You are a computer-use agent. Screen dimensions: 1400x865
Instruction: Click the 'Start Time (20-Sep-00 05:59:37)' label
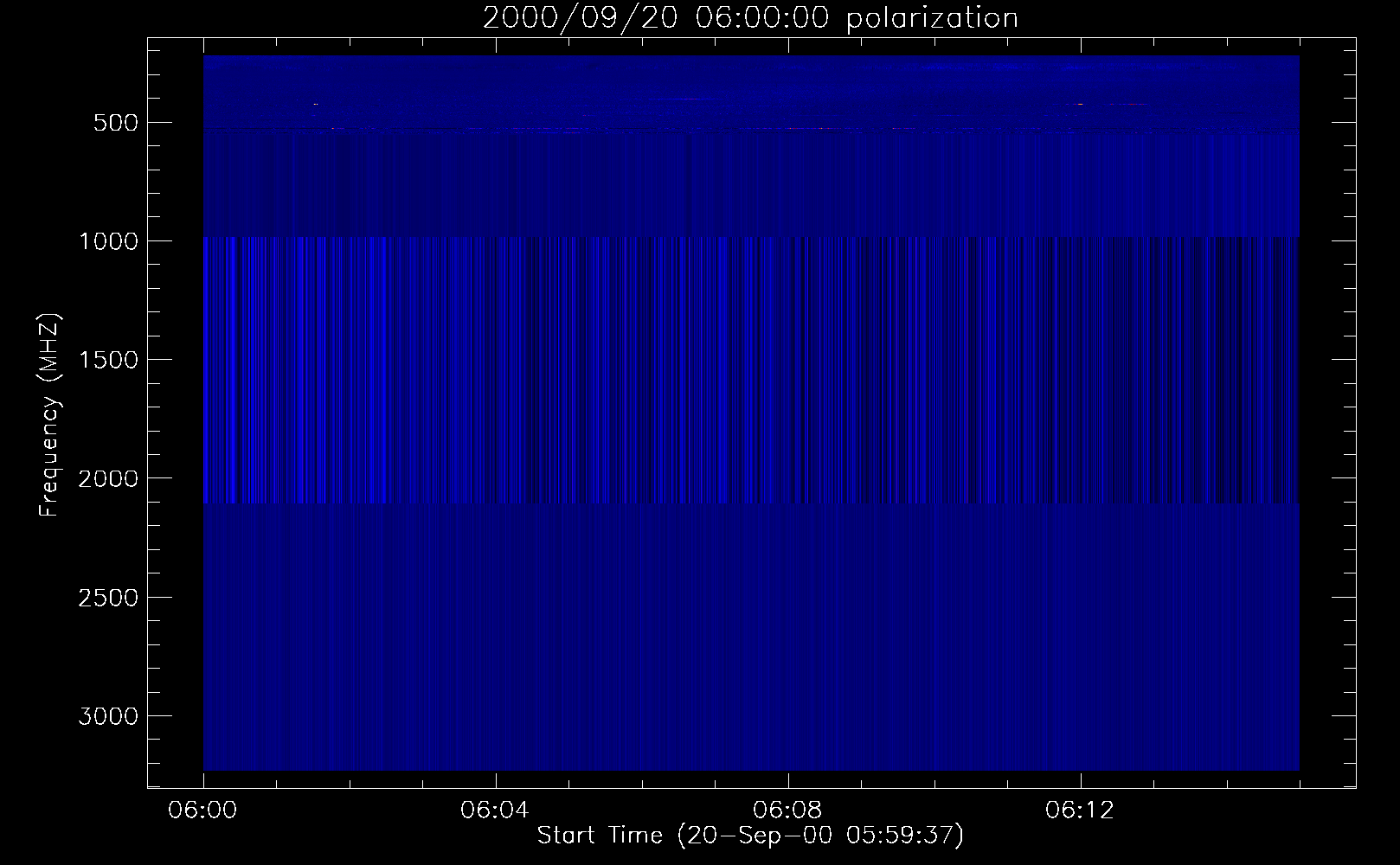pyautogui.click(x=750, y=836)
